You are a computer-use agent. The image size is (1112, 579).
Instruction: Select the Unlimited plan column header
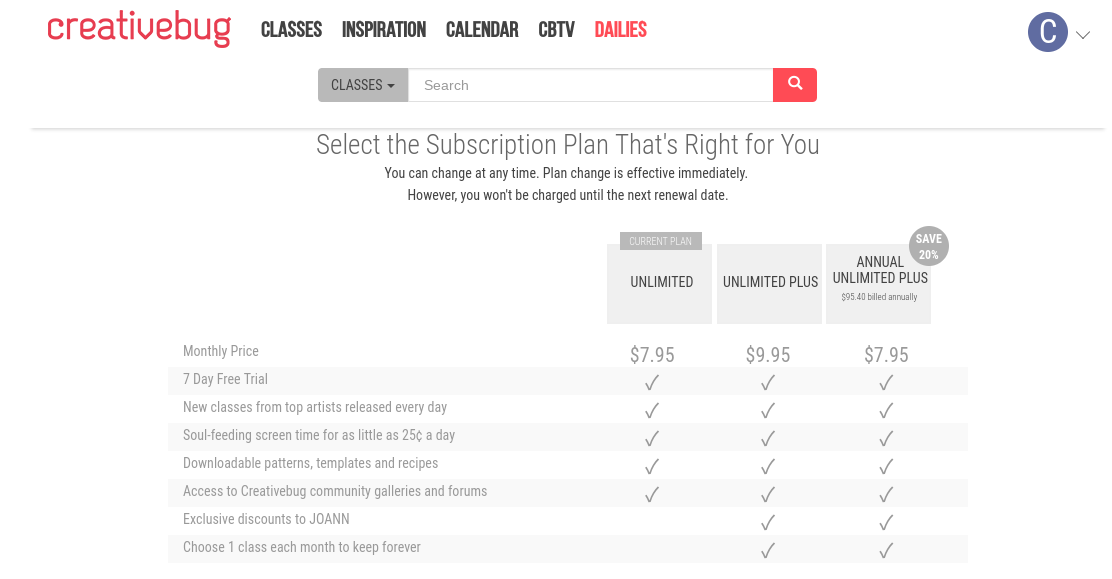pyautogui.click(x=661, y=283)
